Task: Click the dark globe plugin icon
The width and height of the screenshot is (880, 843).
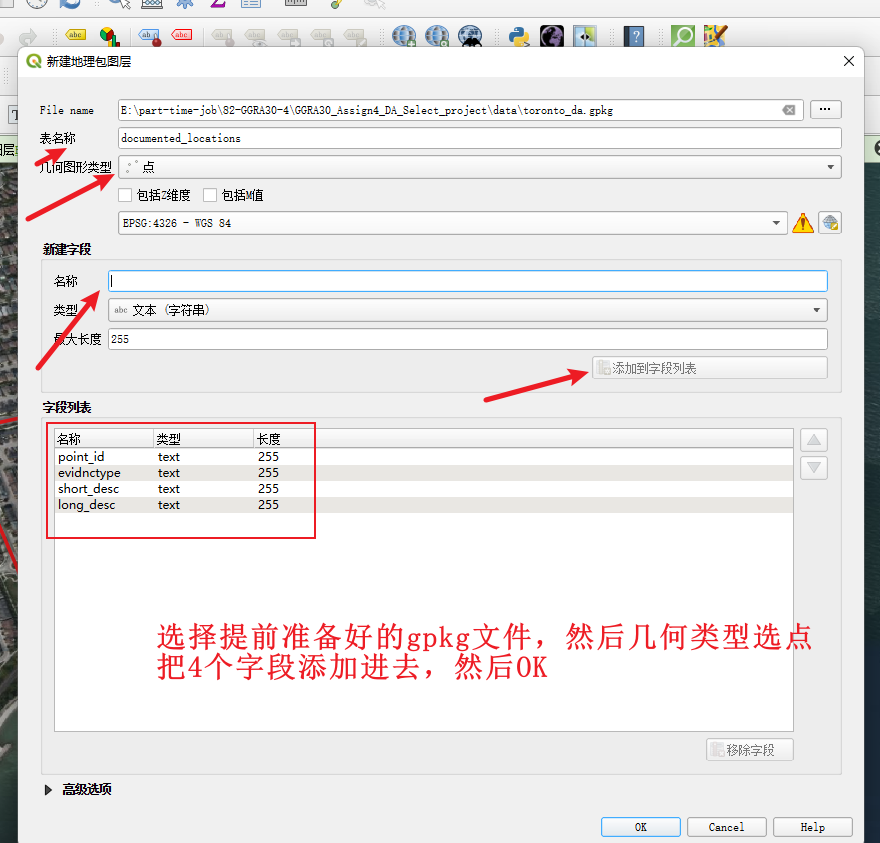Action: tap(552, 36)
